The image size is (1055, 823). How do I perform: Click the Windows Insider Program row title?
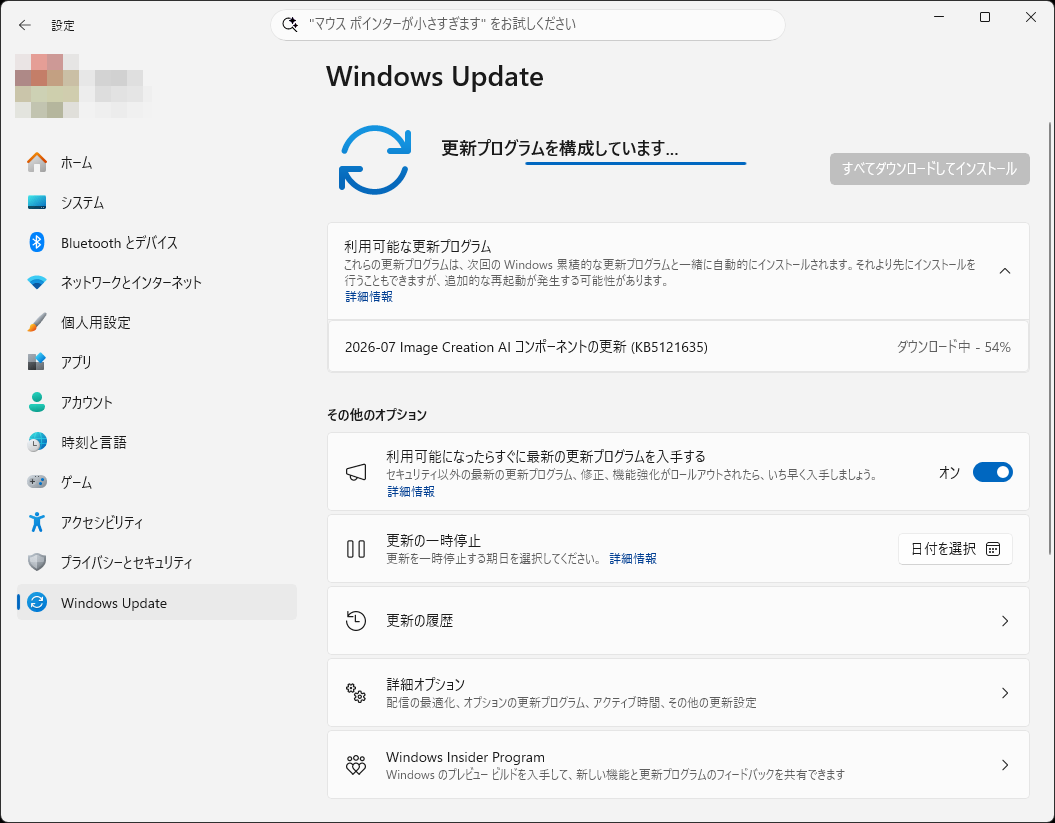[x=465, y=757]
